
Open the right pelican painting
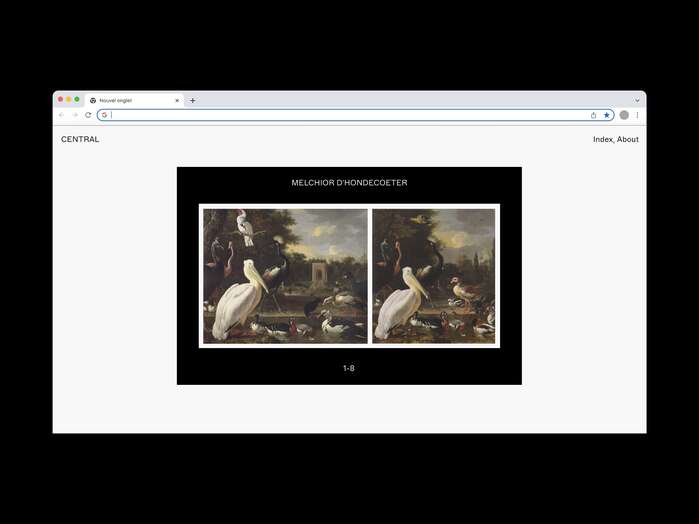click(x=433, y=276)
